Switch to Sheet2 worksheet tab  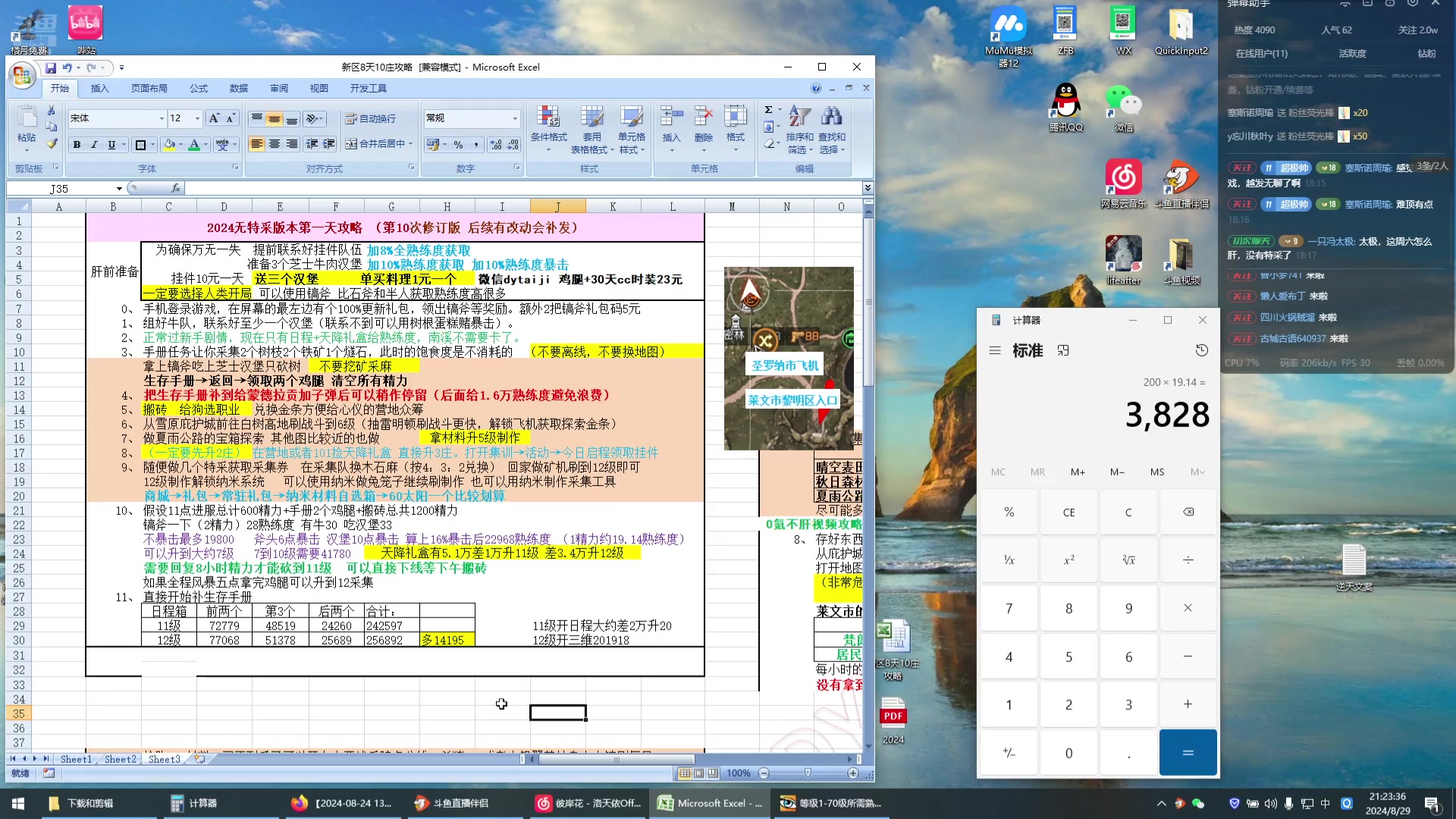coord(121,759)
